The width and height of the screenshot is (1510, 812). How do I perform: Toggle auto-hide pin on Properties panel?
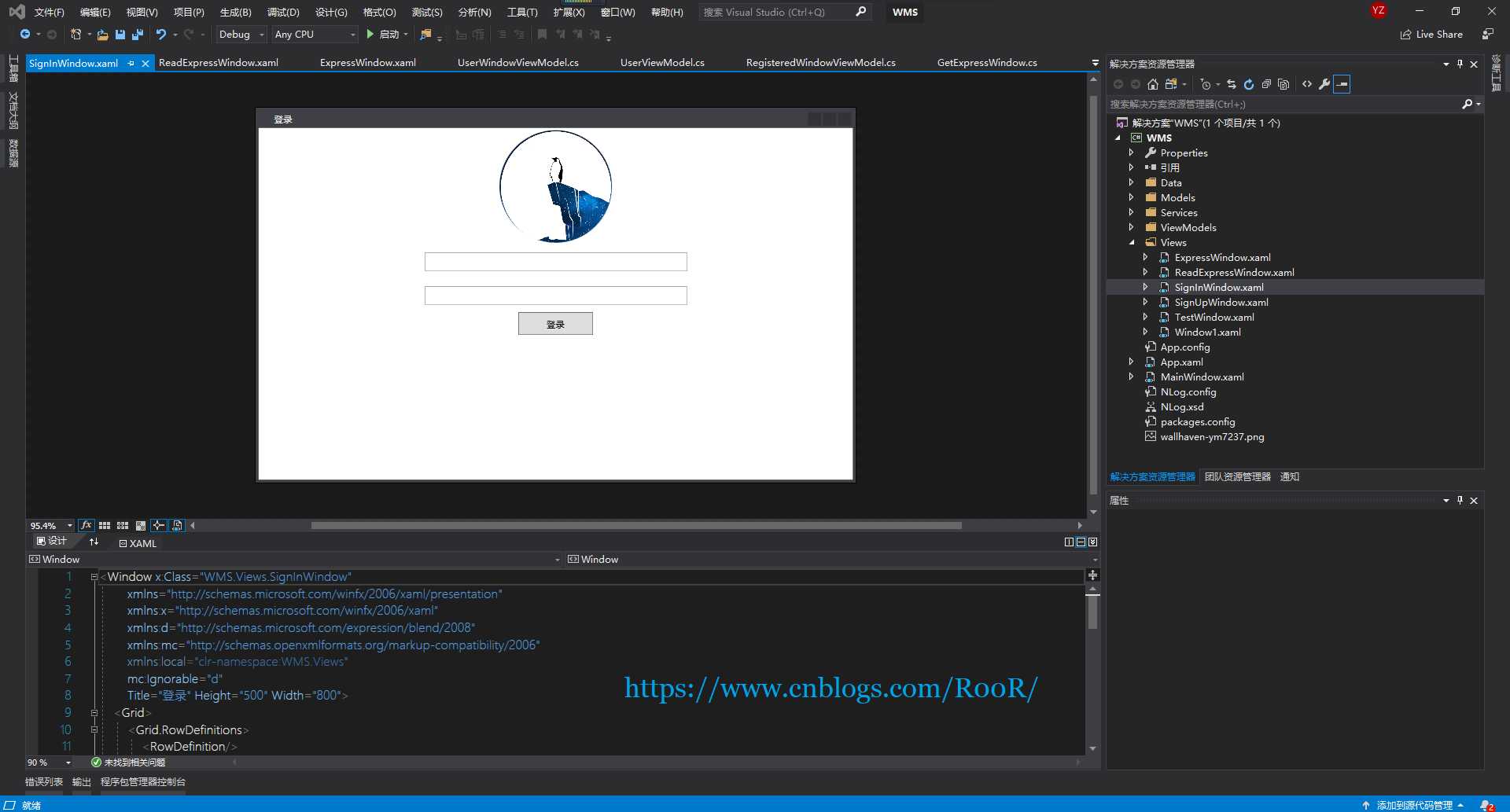(1460, 500)
